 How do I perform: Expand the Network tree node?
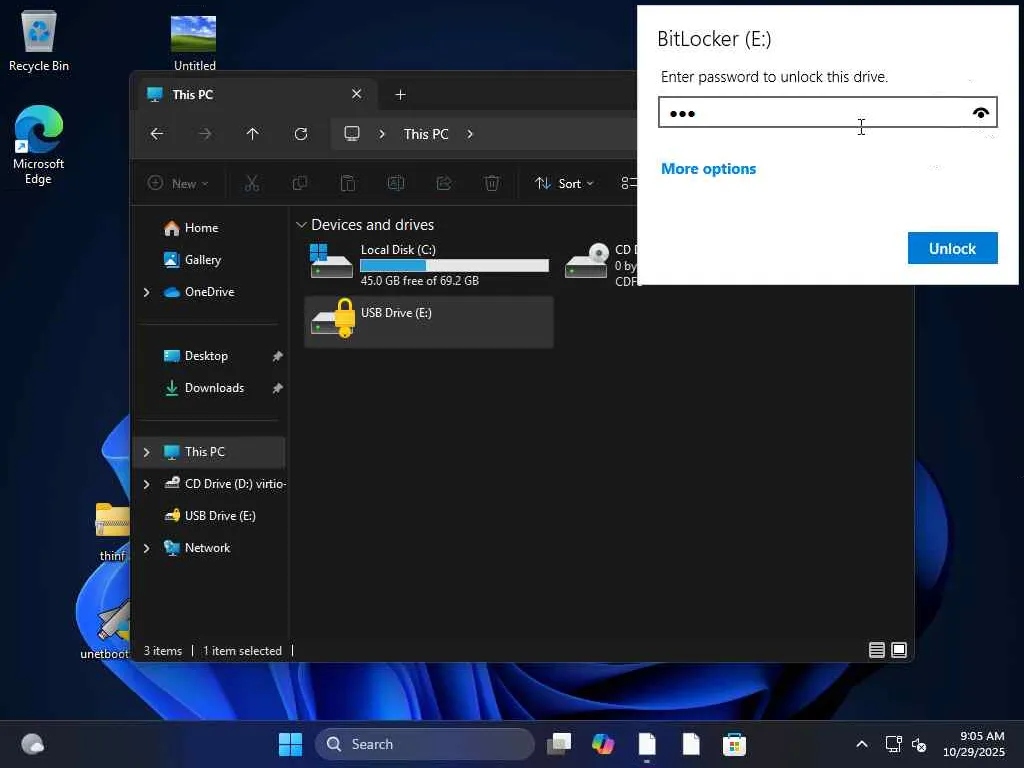146,548
